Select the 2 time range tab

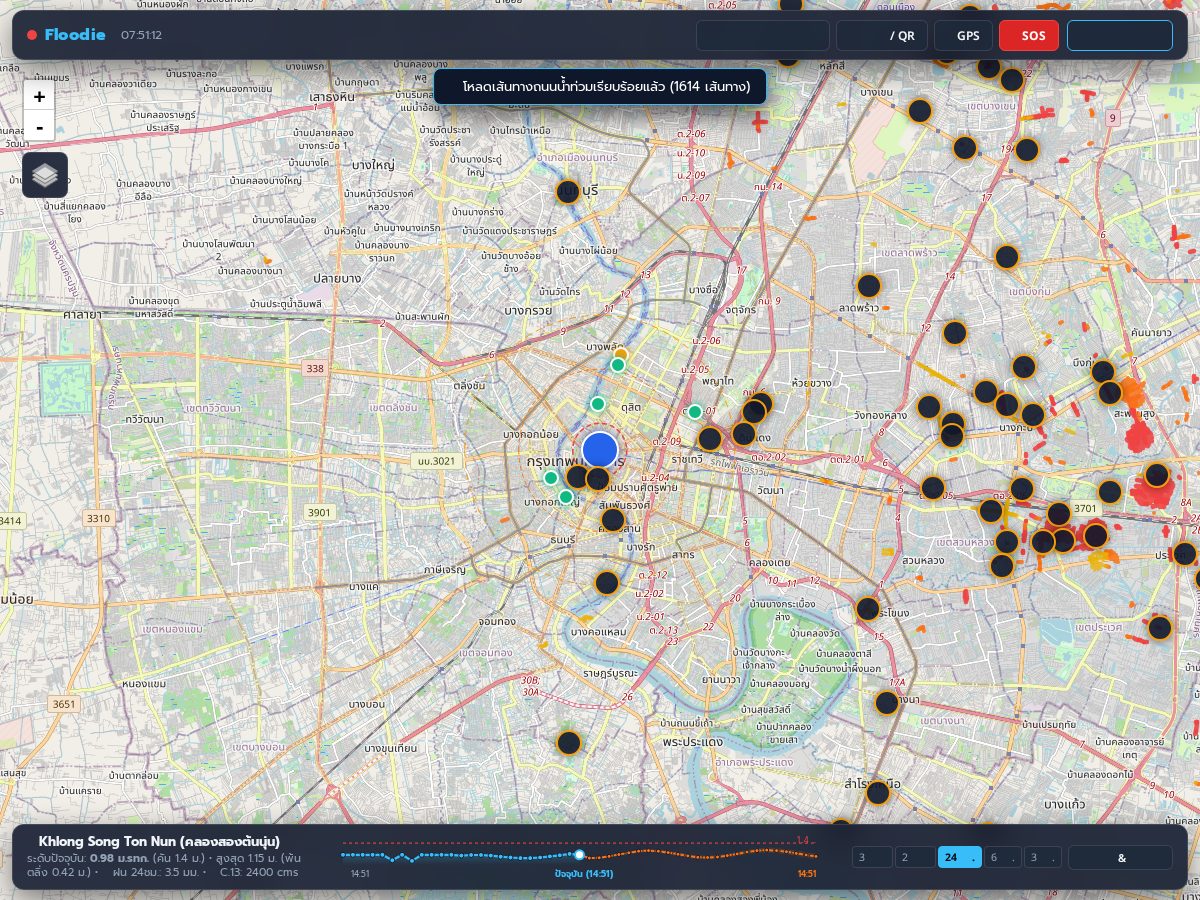tap(915, 857)
